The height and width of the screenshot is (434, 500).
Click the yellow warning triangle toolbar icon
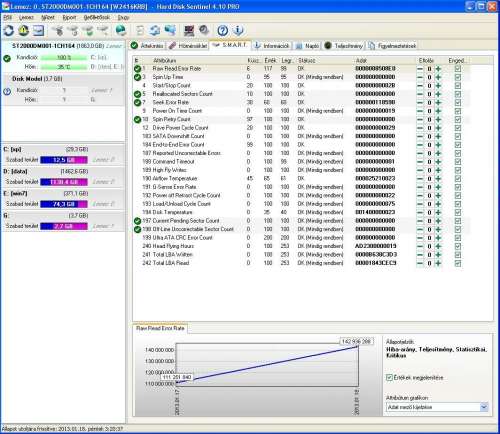tap(24, 31)
